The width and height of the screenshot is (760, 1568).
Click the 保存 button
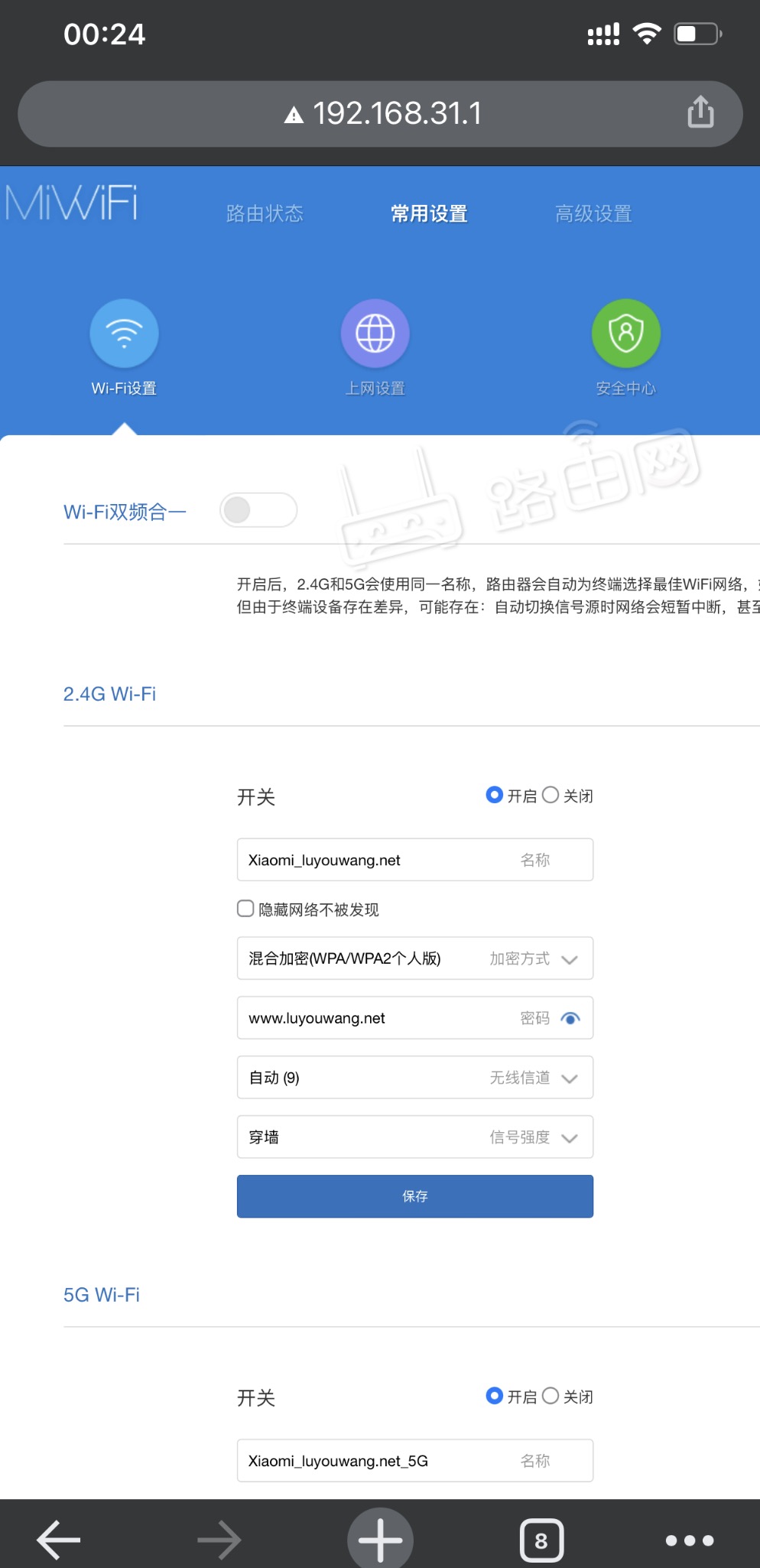[415, 1196]
